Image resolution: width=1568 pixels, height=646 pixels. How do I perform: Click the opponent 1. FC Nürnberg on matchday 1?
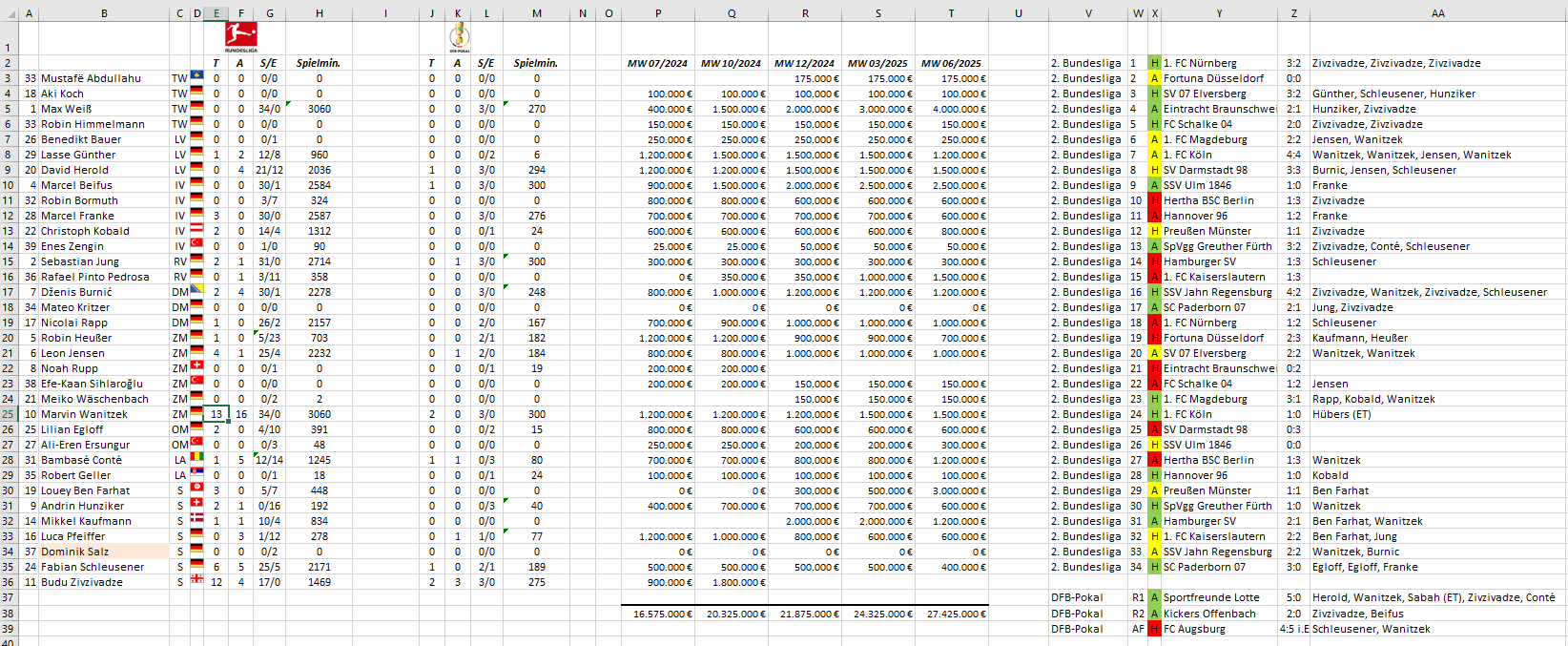click(x=1200, y=63)
